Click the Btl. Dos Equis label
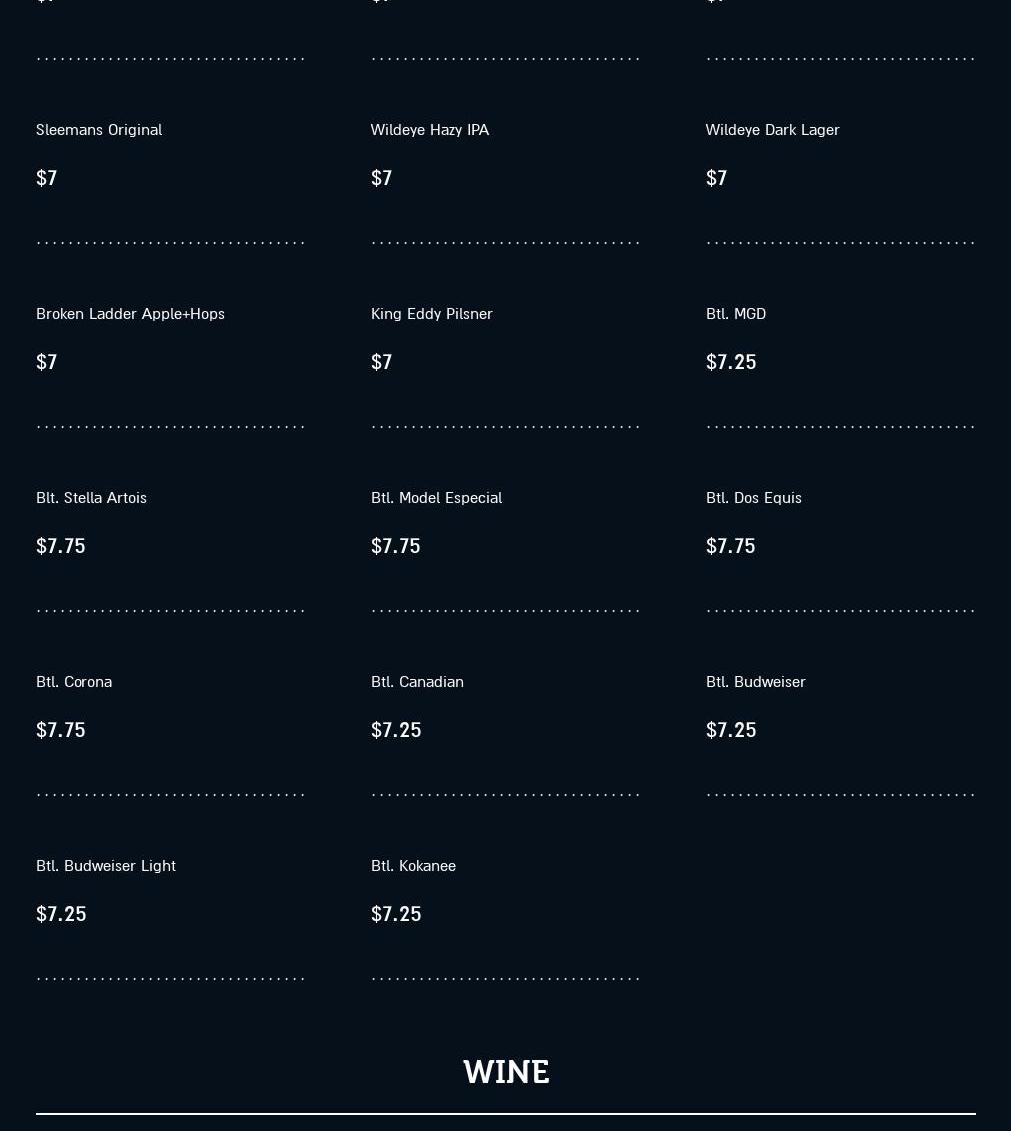 click(x=754, y=498)
